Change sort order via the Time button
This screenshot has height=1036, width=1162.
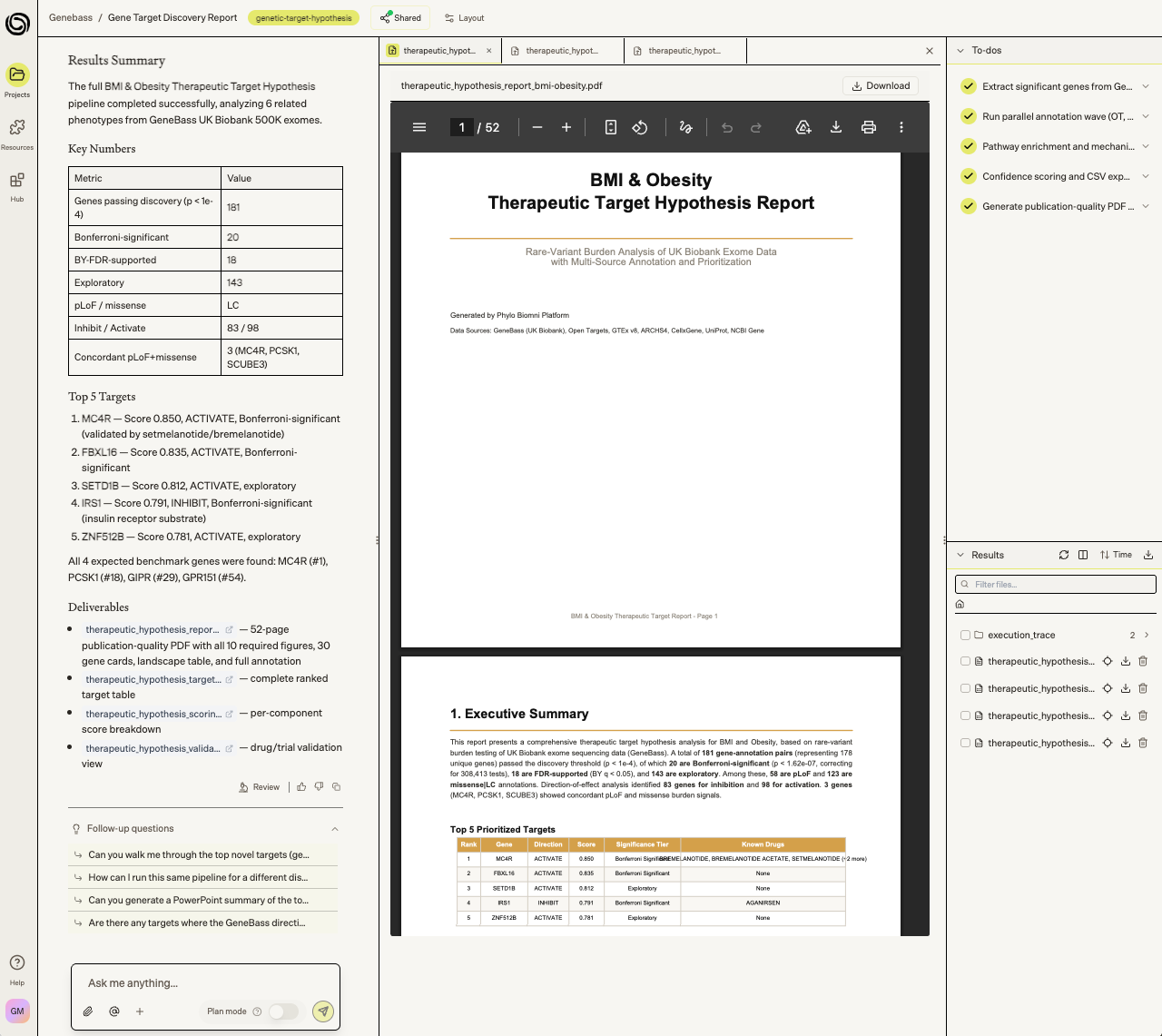pyautogui.click(x=1117, y=555)
